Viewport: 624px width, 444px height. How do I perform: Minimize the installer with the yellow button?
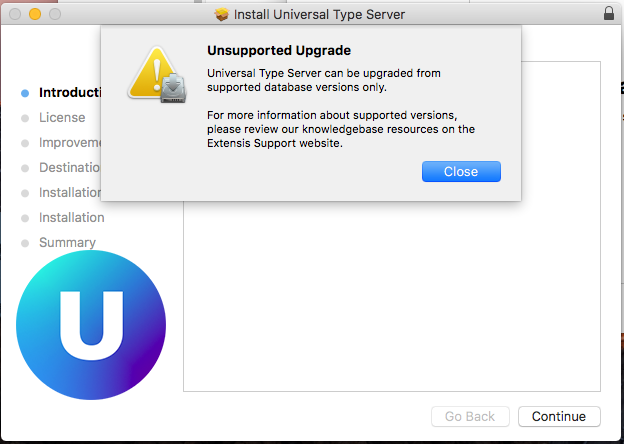[x=35, y=14]
